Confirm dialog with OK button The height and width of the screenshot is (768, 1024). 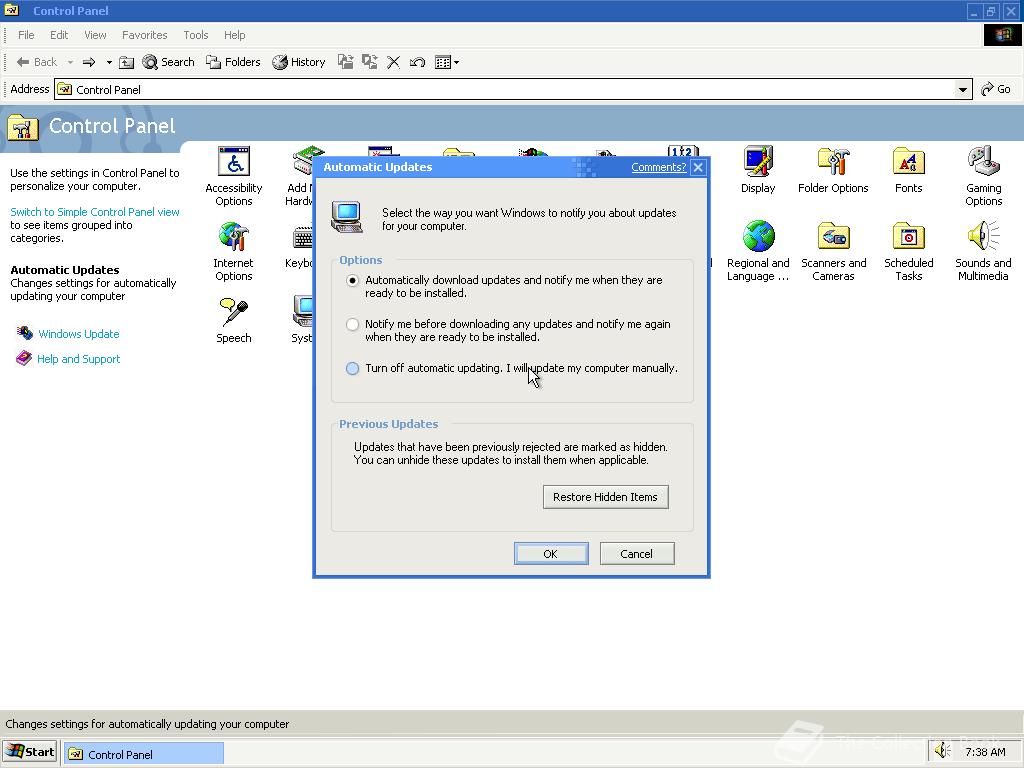(551, 554)
